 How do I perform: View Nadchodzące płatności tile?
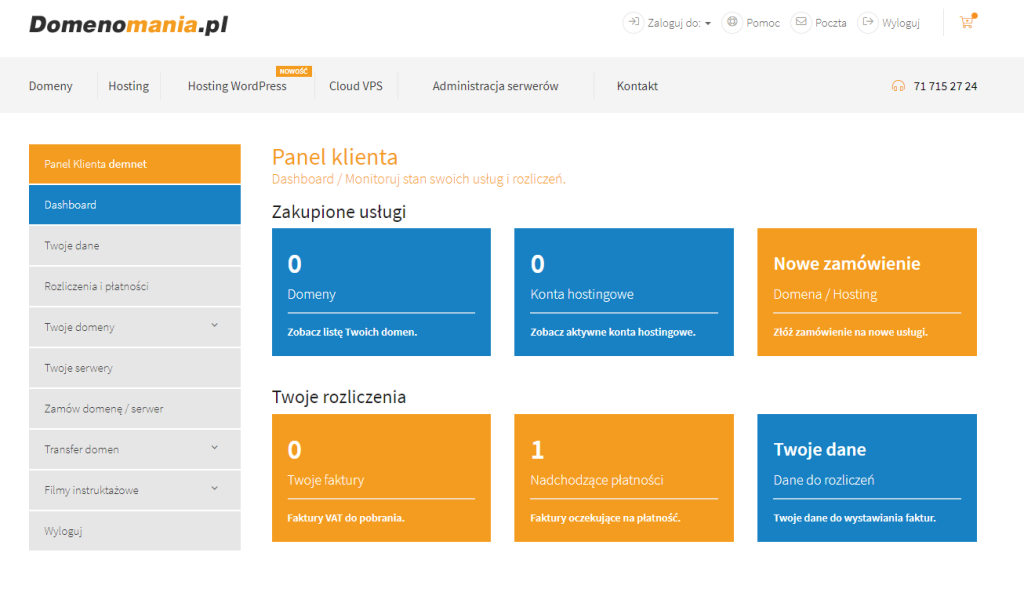tap(624, 477)
